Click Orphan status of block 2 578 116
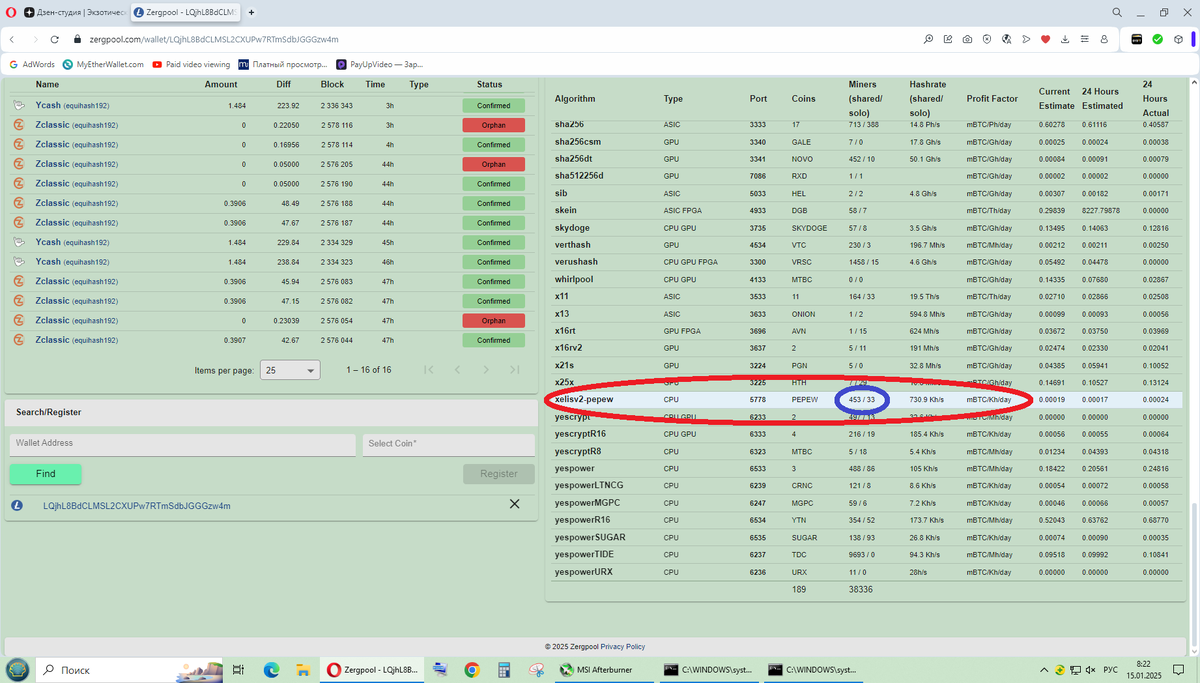Image resolution: width=1200 pixels, height=683 pixels. 494,125
